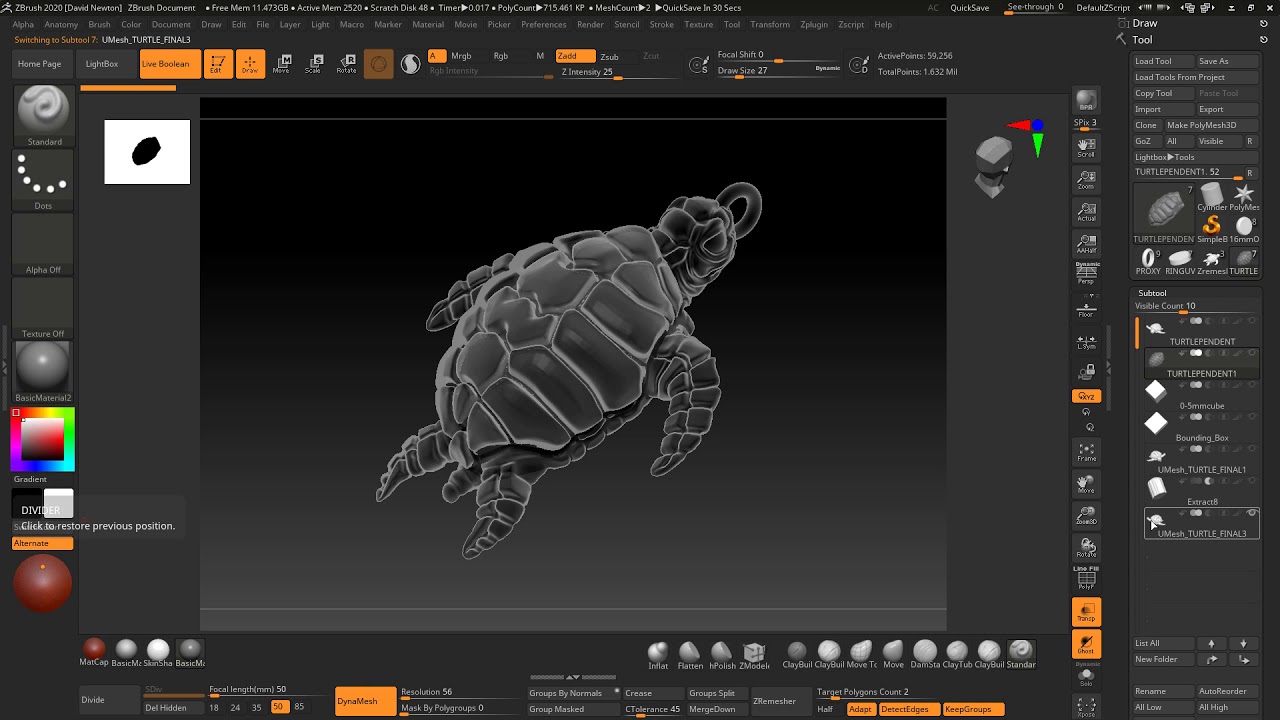Click the Scroll canvas icon

[1086, 148]
